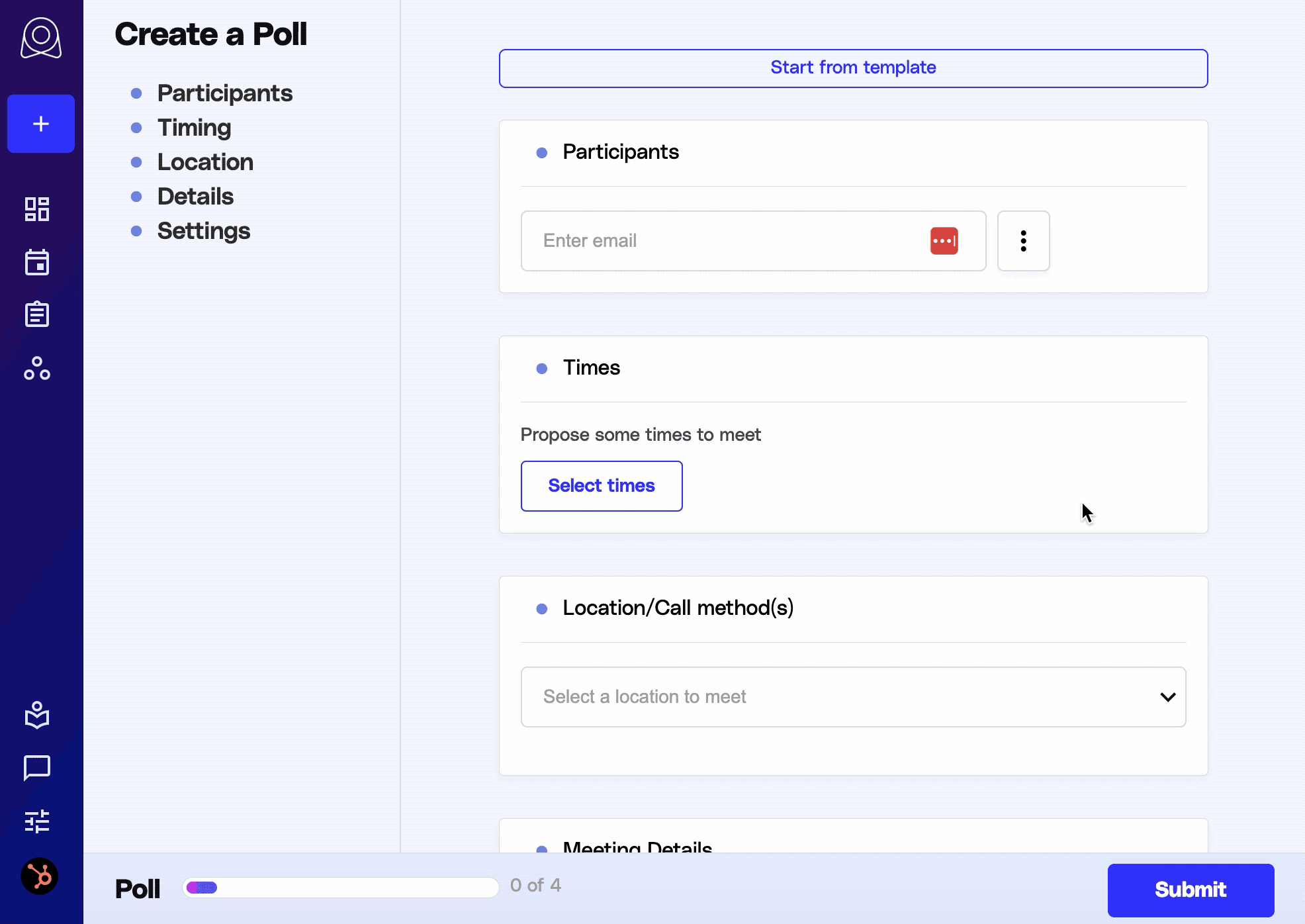Click the HubSpot integration icon

pyautogui.click(x=40, y=876)
